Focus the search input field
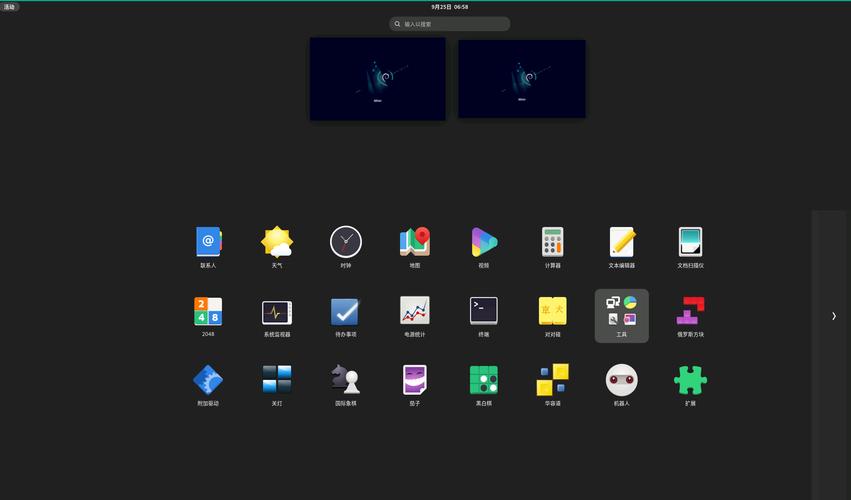851x500 pixels. click(x=449, y=24)
